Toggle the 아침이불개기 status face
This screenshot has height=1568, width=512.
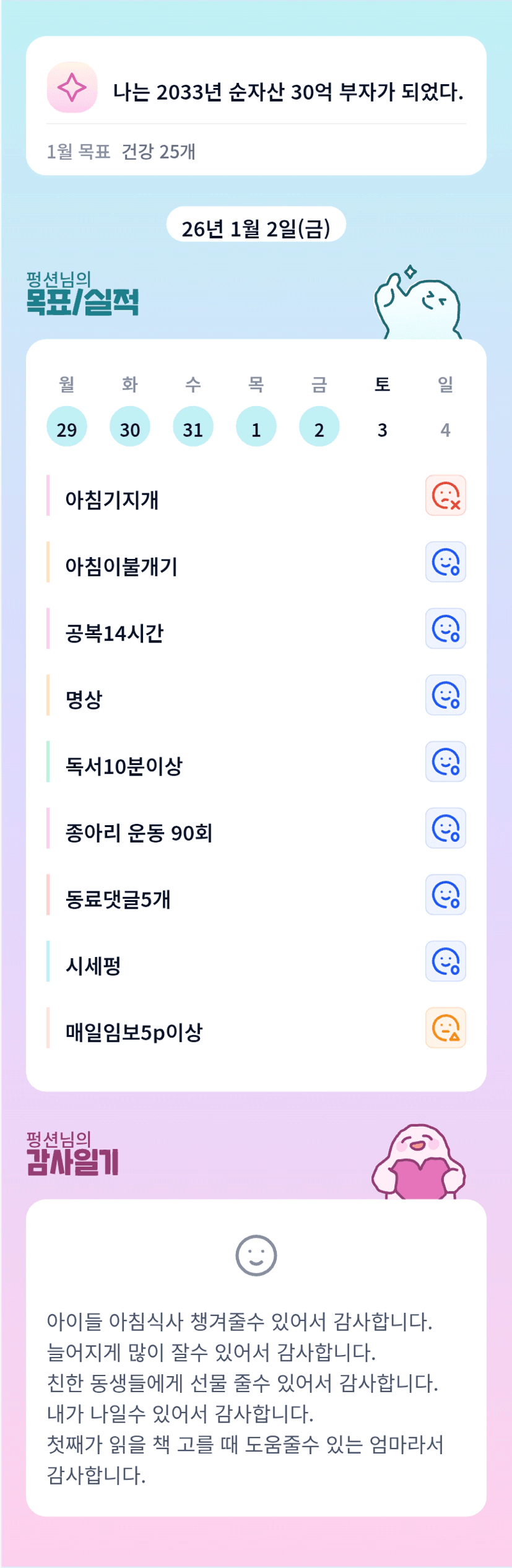click(x=445, y=563)
